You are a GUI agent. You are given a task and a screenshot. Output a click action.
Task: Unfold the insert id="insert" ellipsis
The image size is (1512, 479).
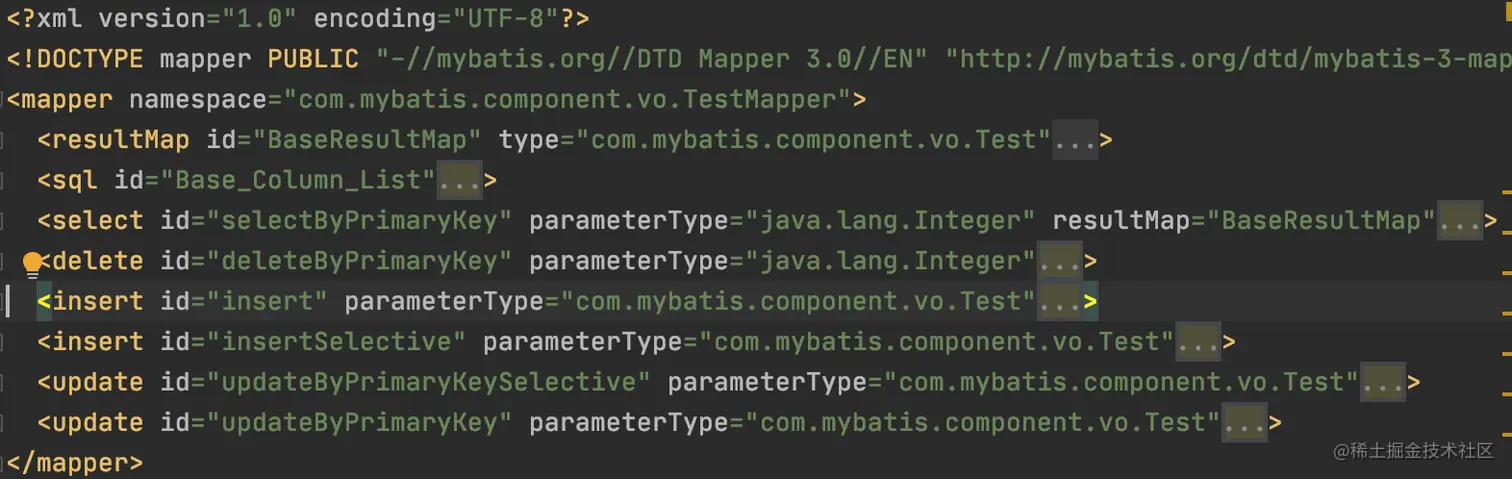pyautogui.click(x=1060, y=302)
